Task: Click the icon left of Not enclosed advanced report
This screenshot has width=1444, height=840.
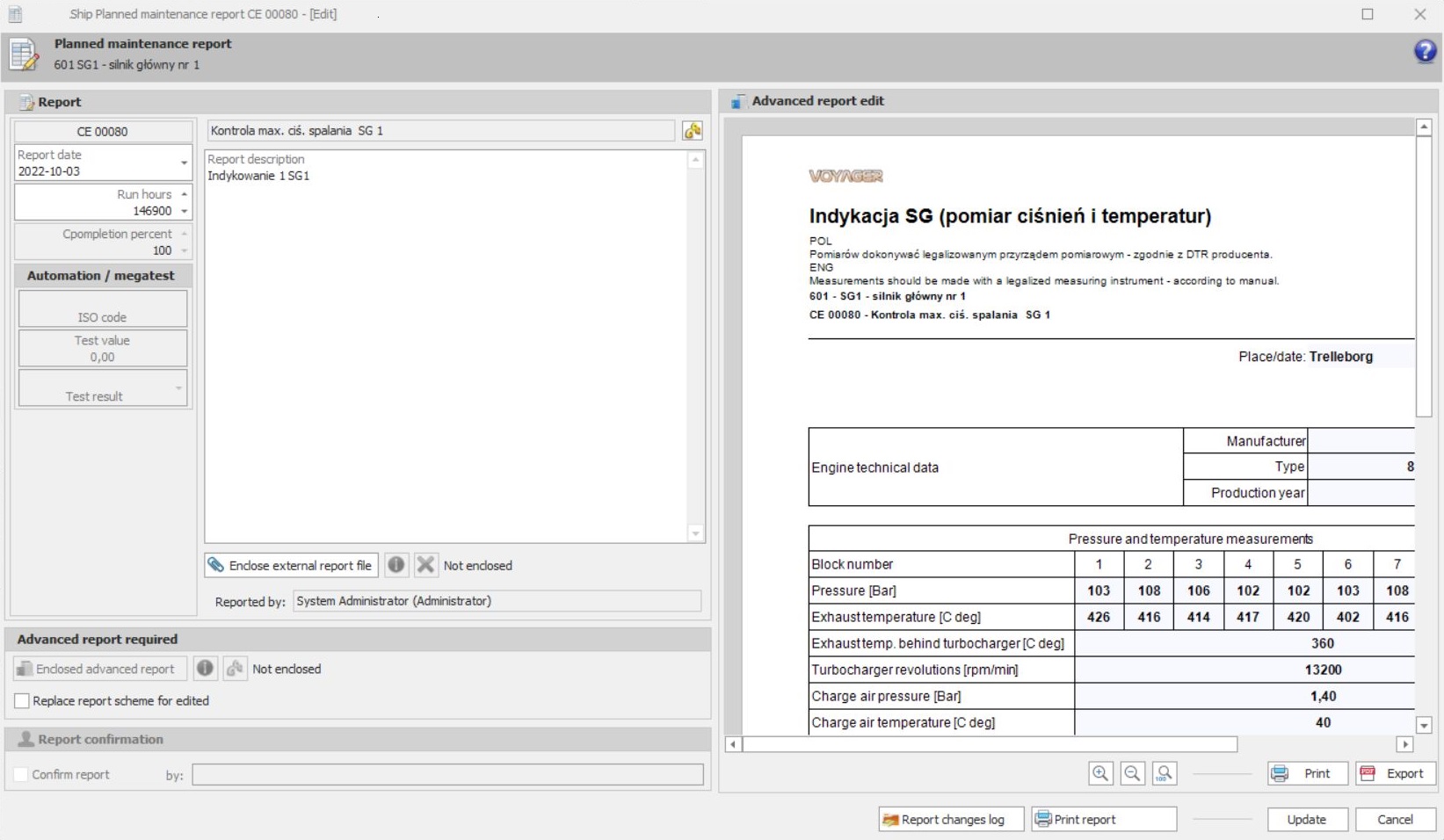Action: [234, 669]
